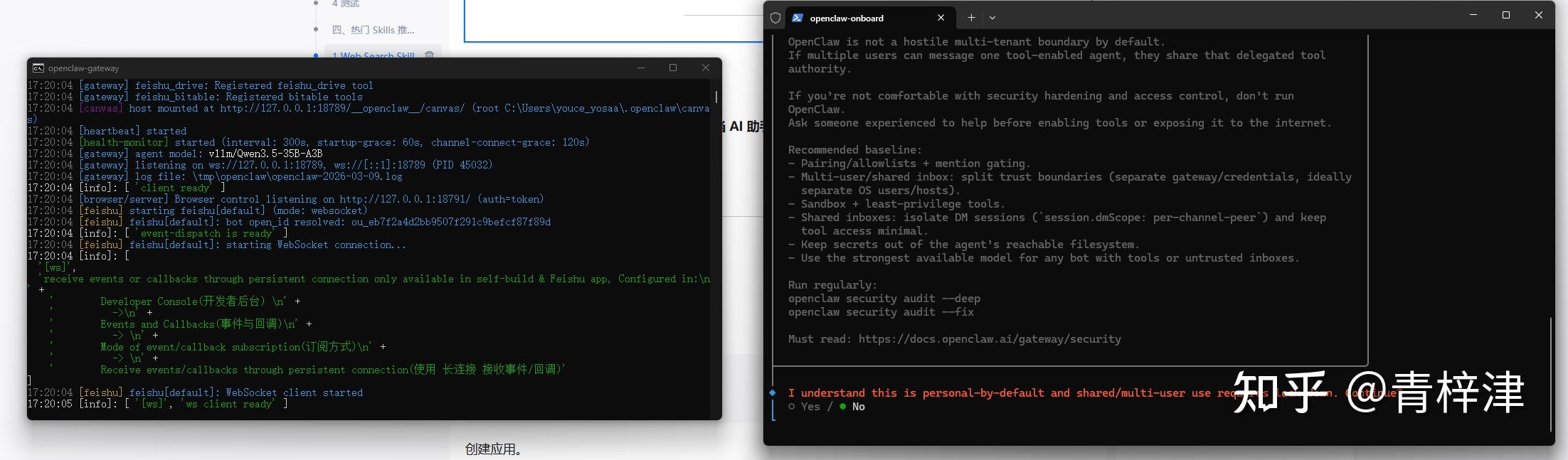This screenshot has width=1568, height=460.
Task: Click the 'WebSocket client started' log line
Action: pyautogui.click(x=195, y=392)
